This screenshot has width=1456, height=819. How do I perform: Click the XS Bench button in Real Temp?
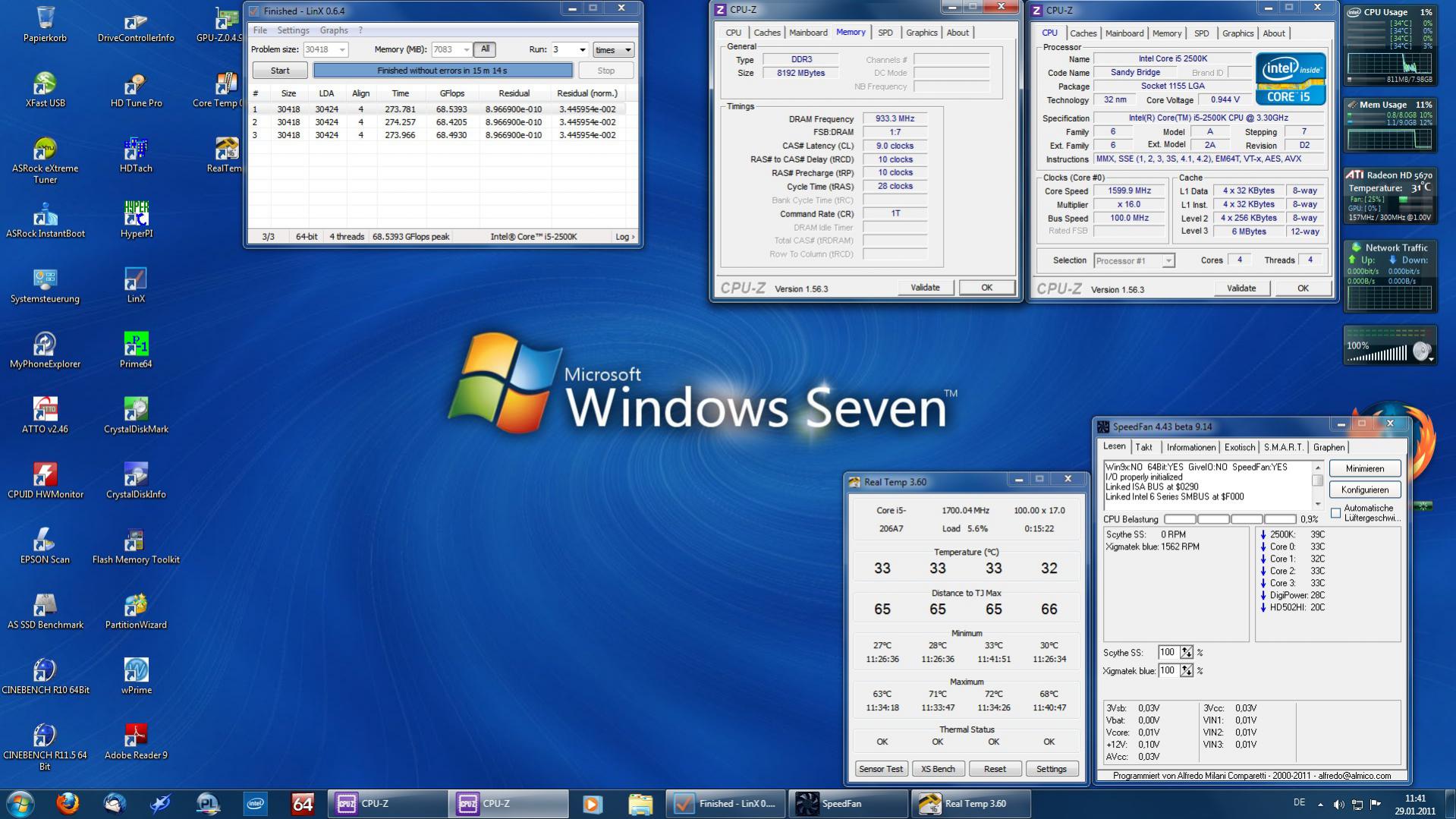pos(938,769)
